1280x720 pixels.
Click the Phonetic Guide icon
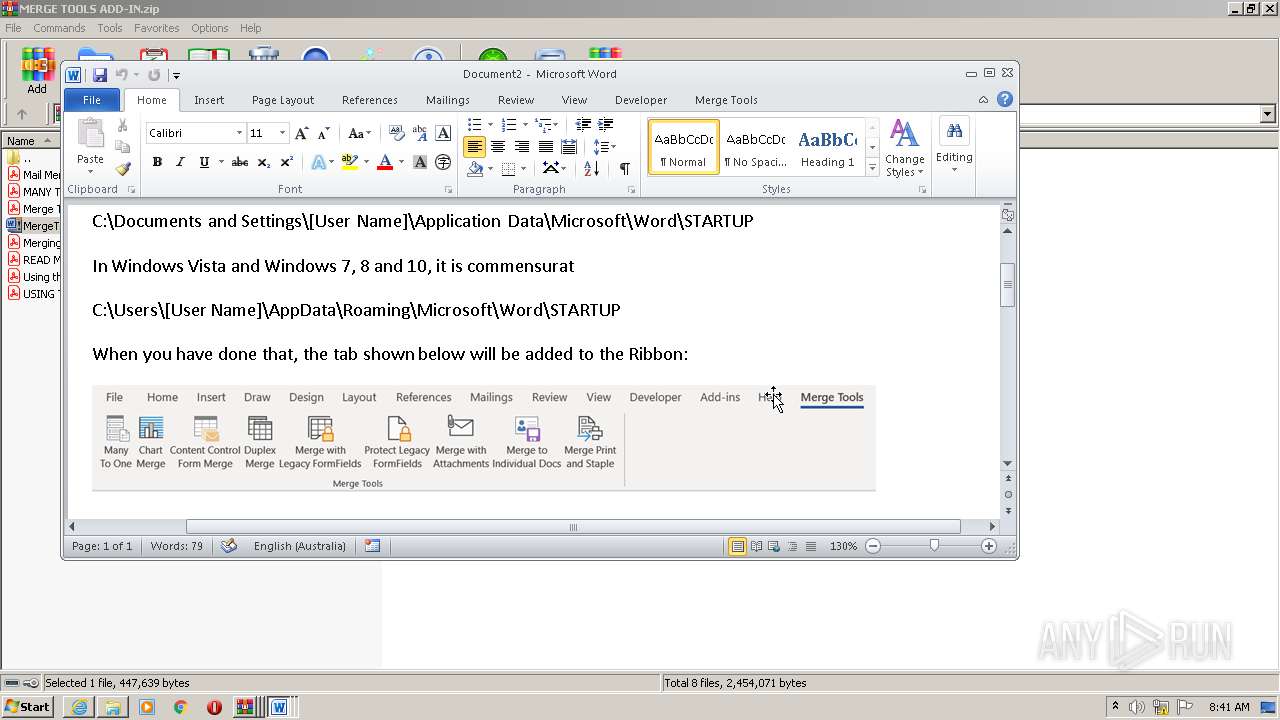tap(420, 133)
